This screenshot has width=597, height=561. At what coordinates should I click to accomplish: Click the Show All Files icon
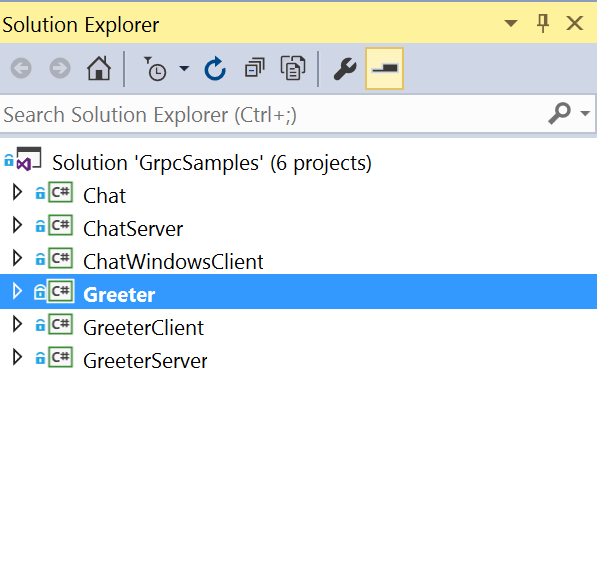(293, 68)
